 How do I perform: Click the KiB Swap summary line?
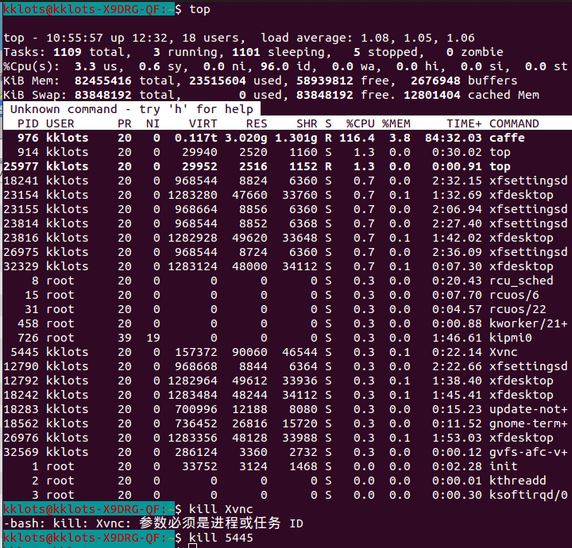pyautogui.click(x=271, y=95)
